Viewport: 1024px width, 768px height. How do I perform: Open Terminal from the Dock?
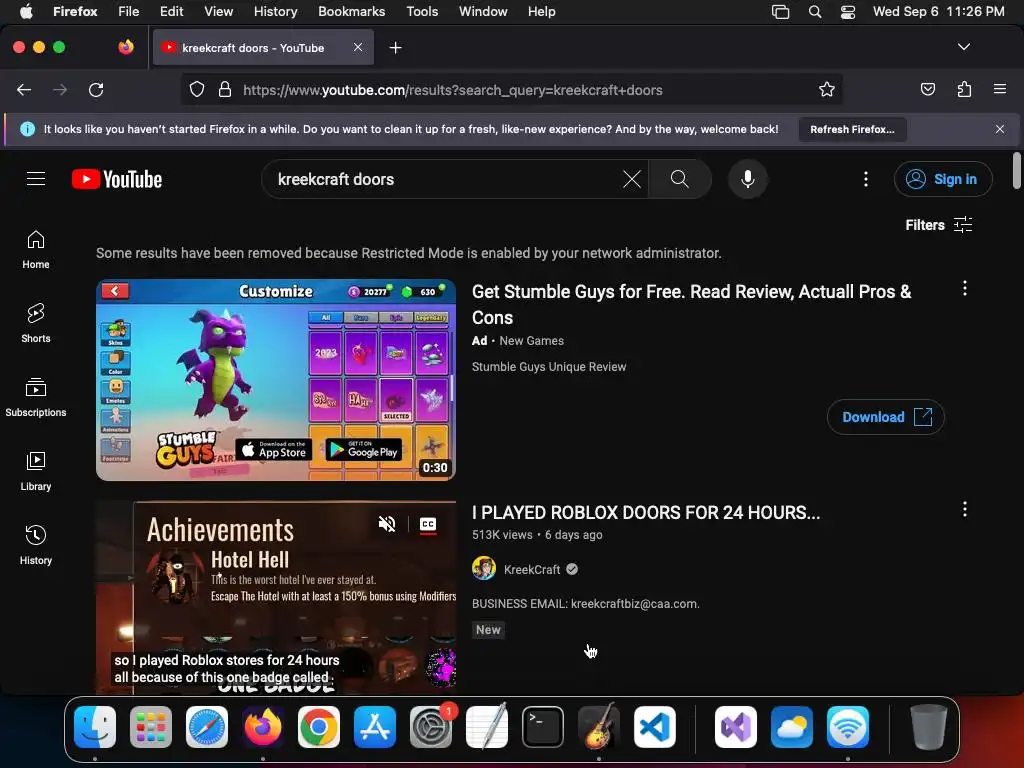[543, 727]
